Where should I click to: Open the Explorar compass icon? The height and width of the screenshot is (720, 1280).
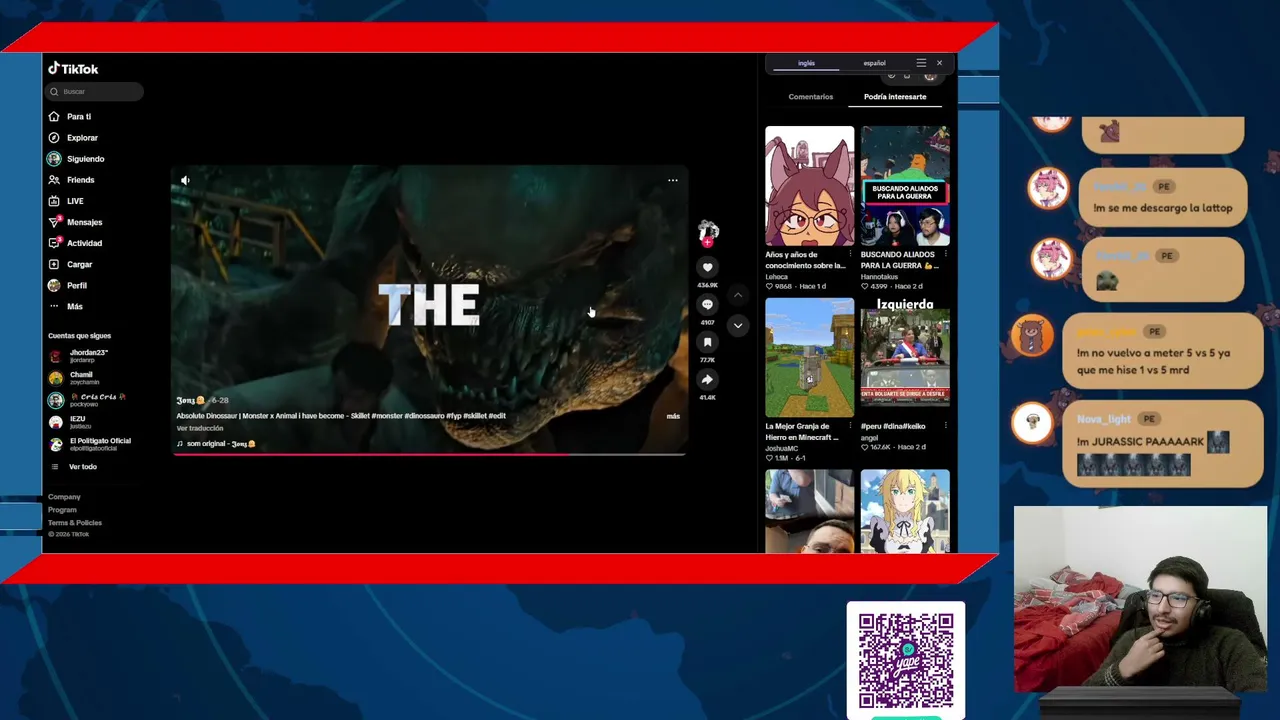pos(54,138)
